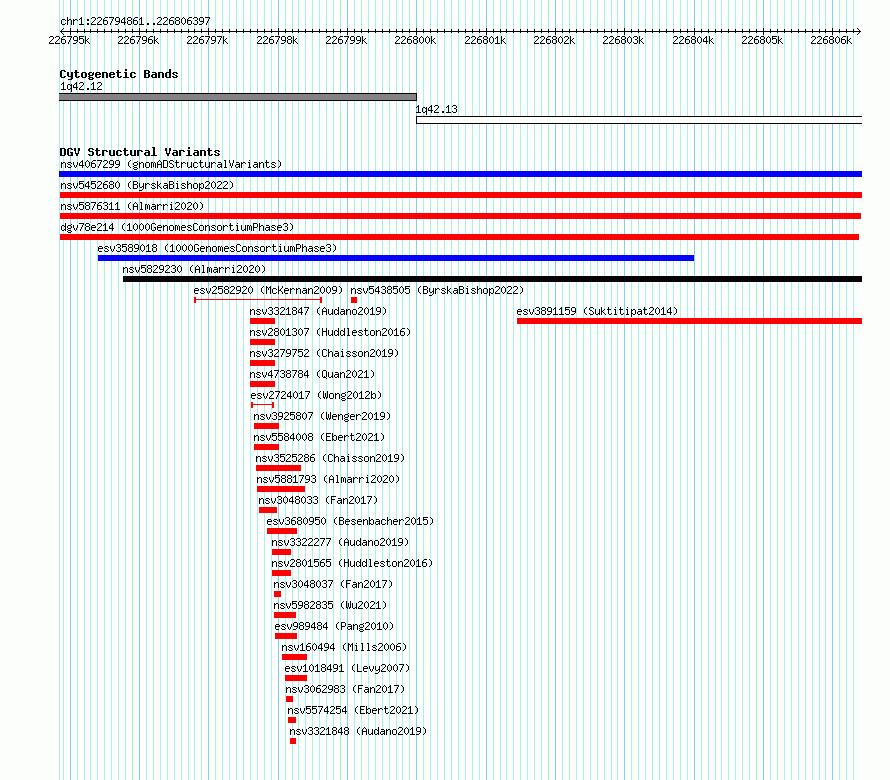Click the esv989484 Pang2010 label
890x780 pixels.
pos(334,626)
